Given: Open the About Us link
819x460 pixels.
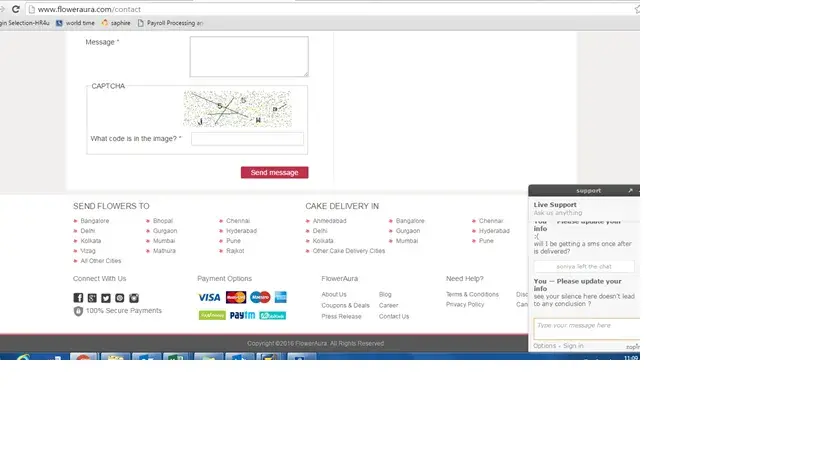Looking at the screenshot, I should pos(334,294).
